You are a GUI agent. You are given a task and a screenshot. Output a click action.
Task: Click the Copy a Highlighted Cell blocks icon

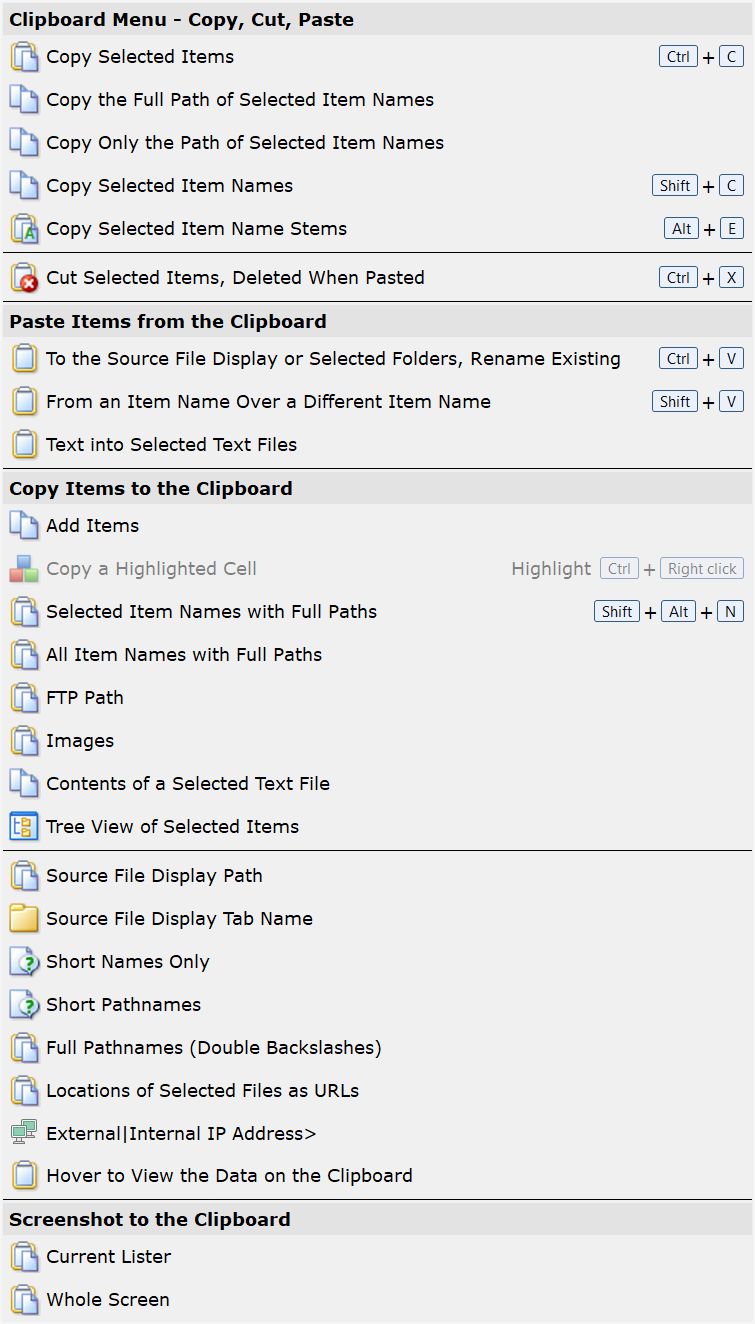point(24,569)
